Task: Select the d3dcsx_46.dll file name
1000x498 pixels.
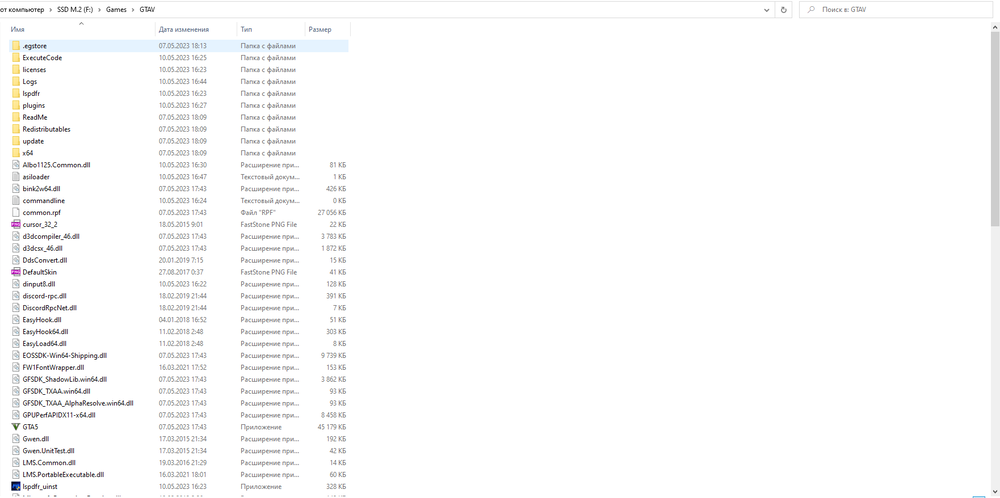Action: pos(42,248)
